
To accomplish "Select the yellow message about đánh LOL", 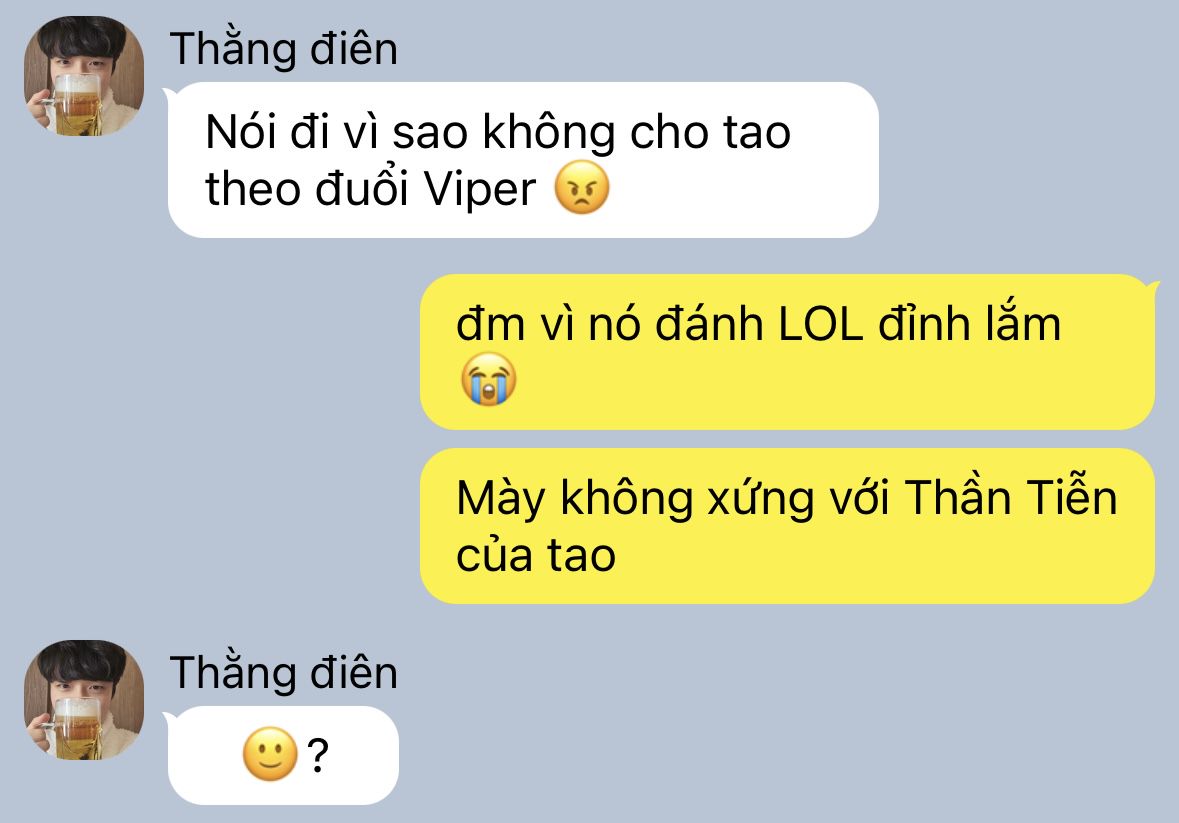I will (787, 352).
